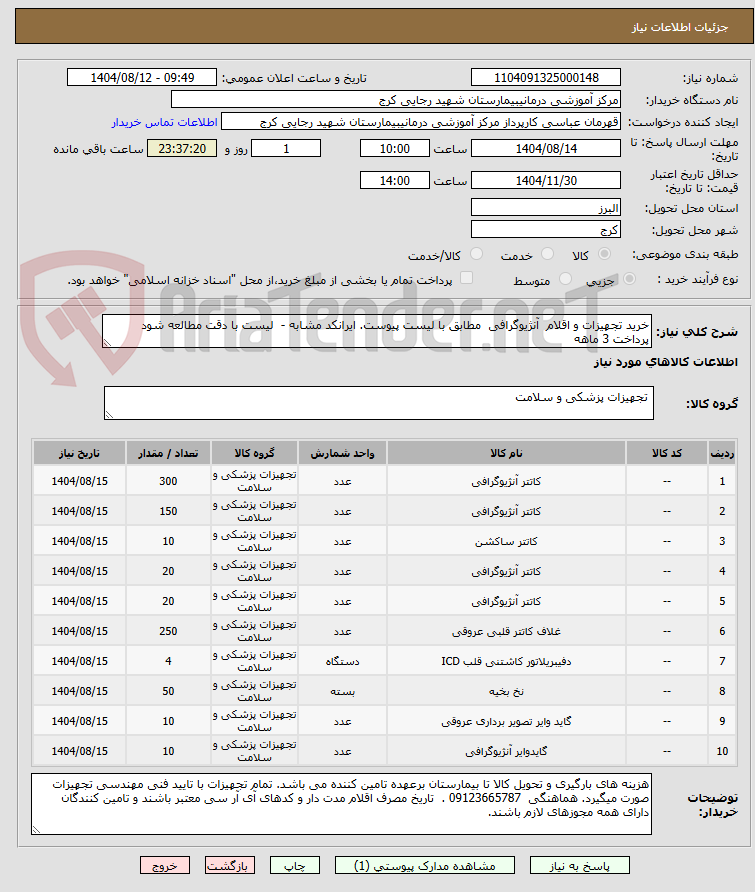Click the بازگشت back button
Screen dimensions: 755x892
(x=230, y=866)
